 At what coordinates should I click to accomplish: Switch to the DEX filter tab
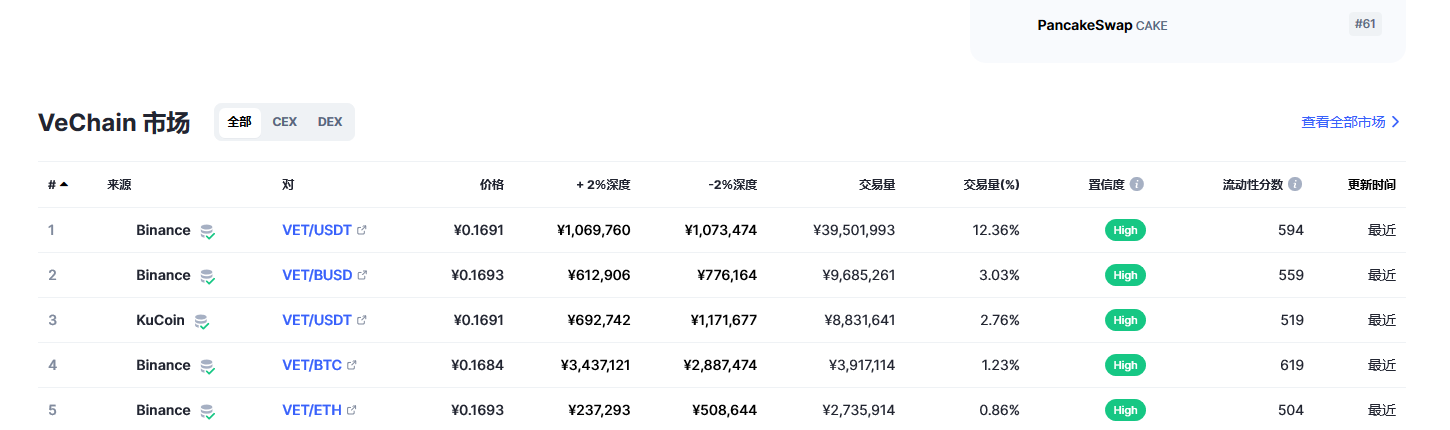[330, 122]
